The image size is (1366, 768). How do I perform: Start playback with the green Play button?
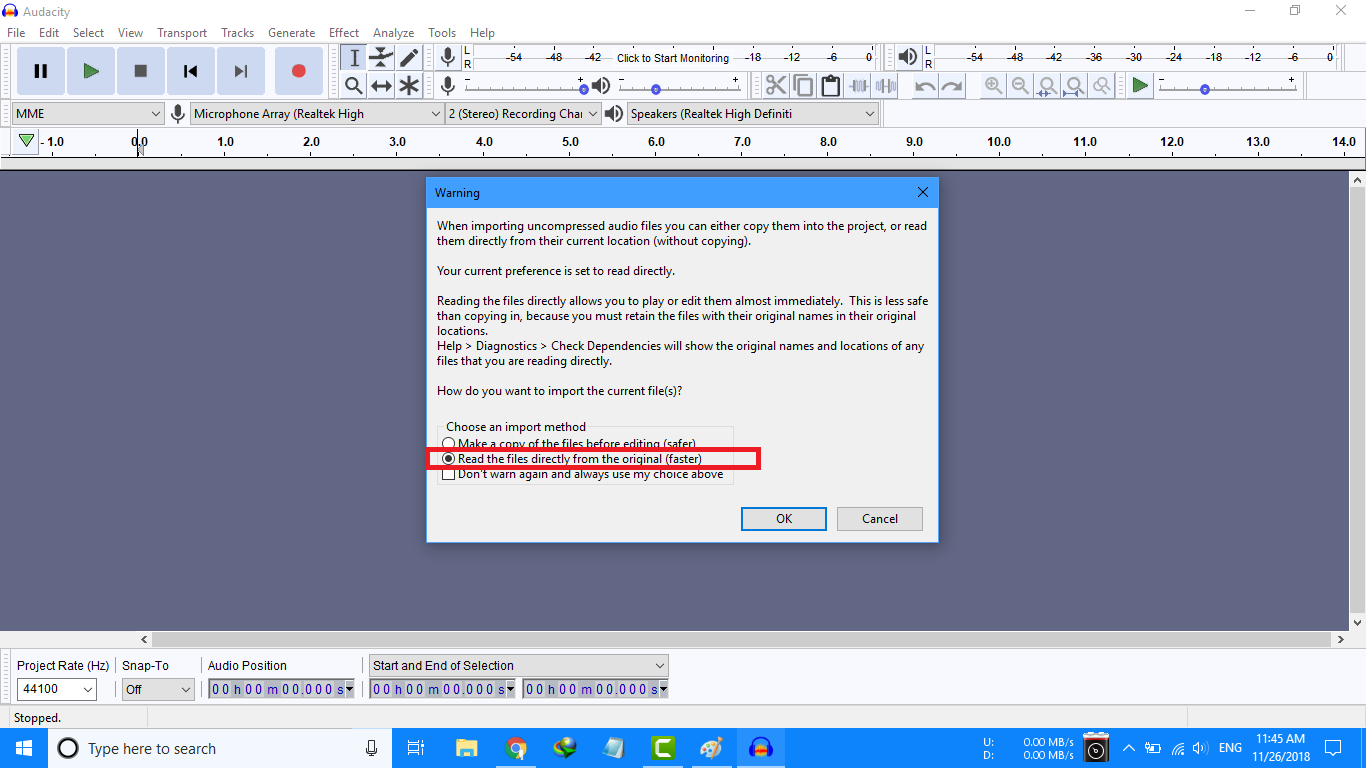click(x=91, y=71)
